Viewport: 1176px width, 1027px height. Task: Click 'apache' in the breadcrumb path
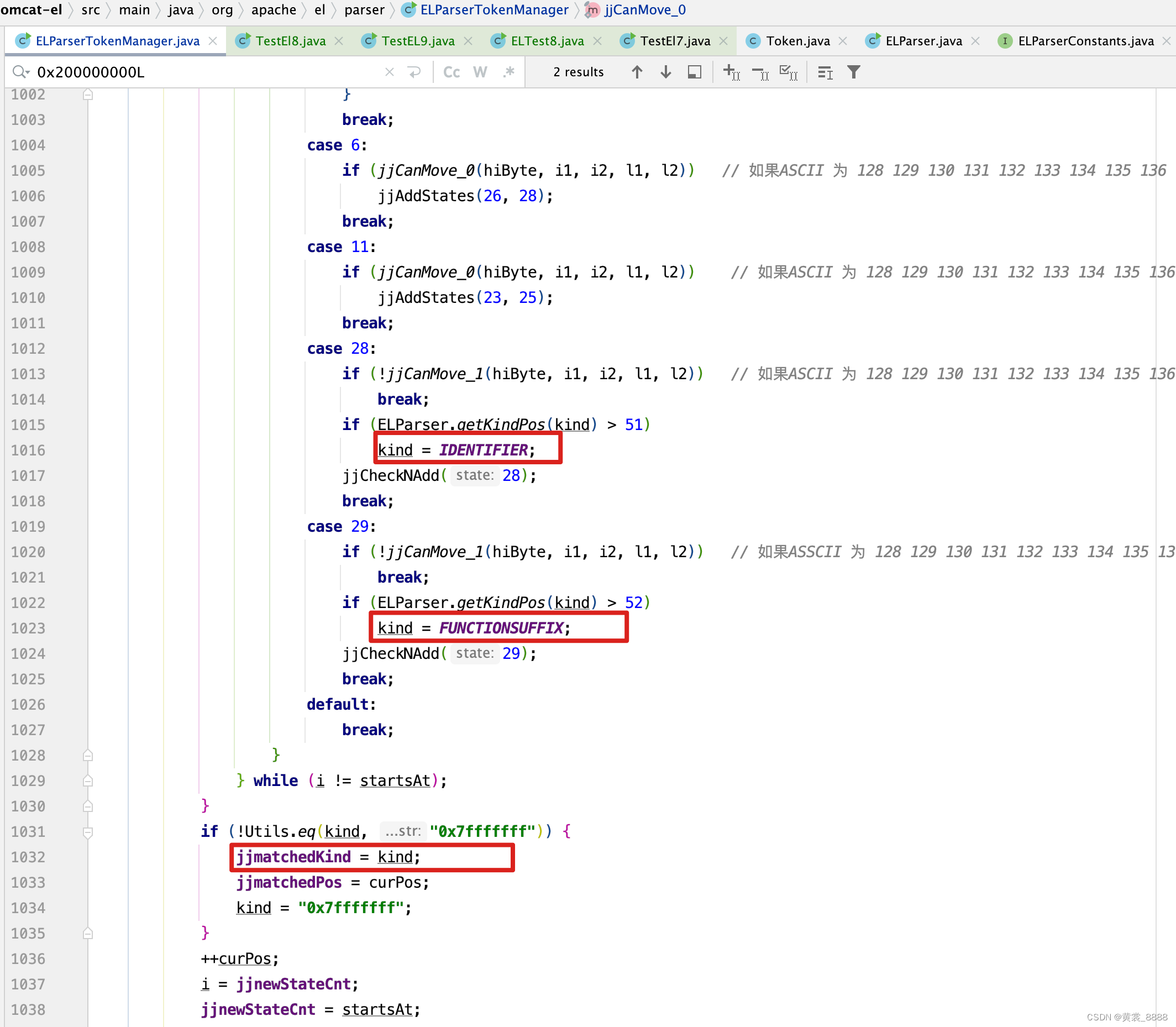click(274, 10)
